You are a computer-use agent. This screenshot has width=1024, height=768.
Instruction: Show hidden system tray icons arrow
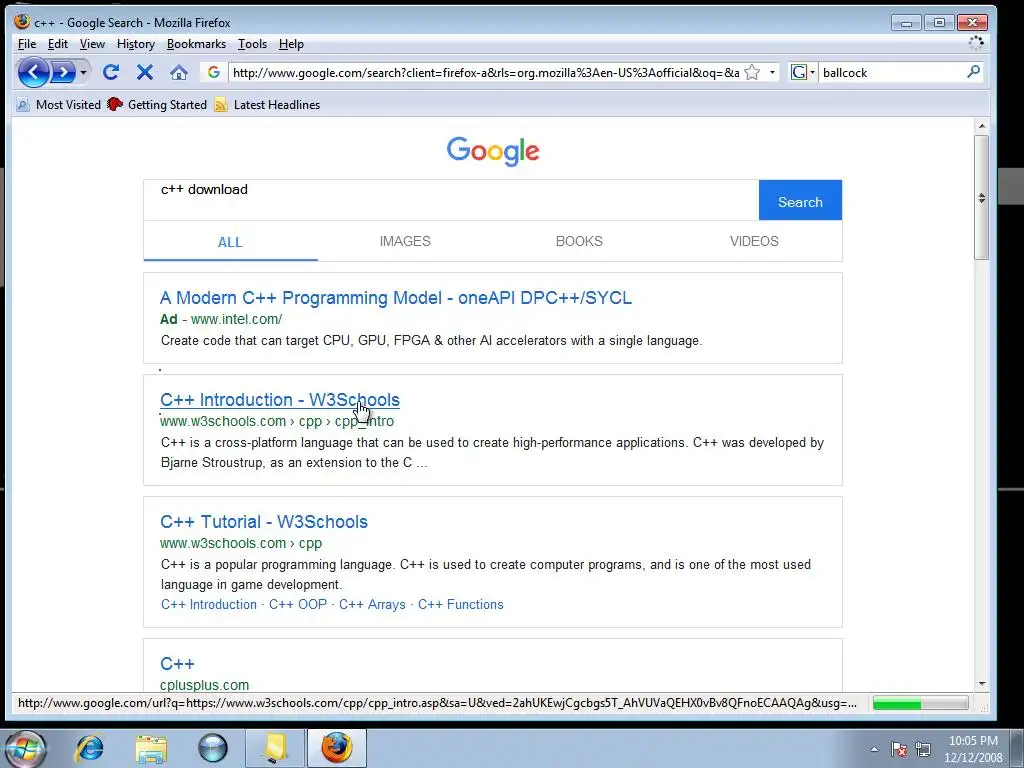[874, 749]
